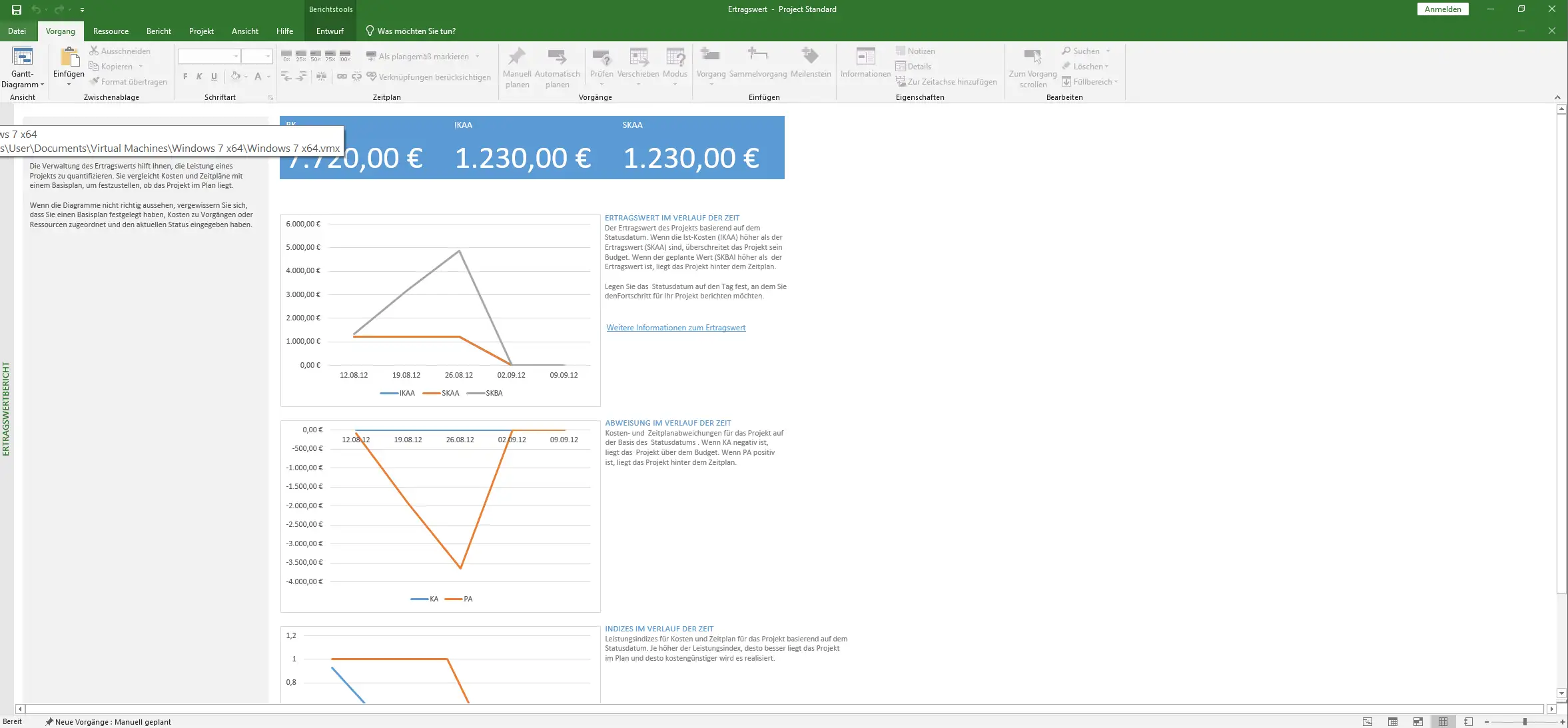Toggle underline formatting (U)

214,77
